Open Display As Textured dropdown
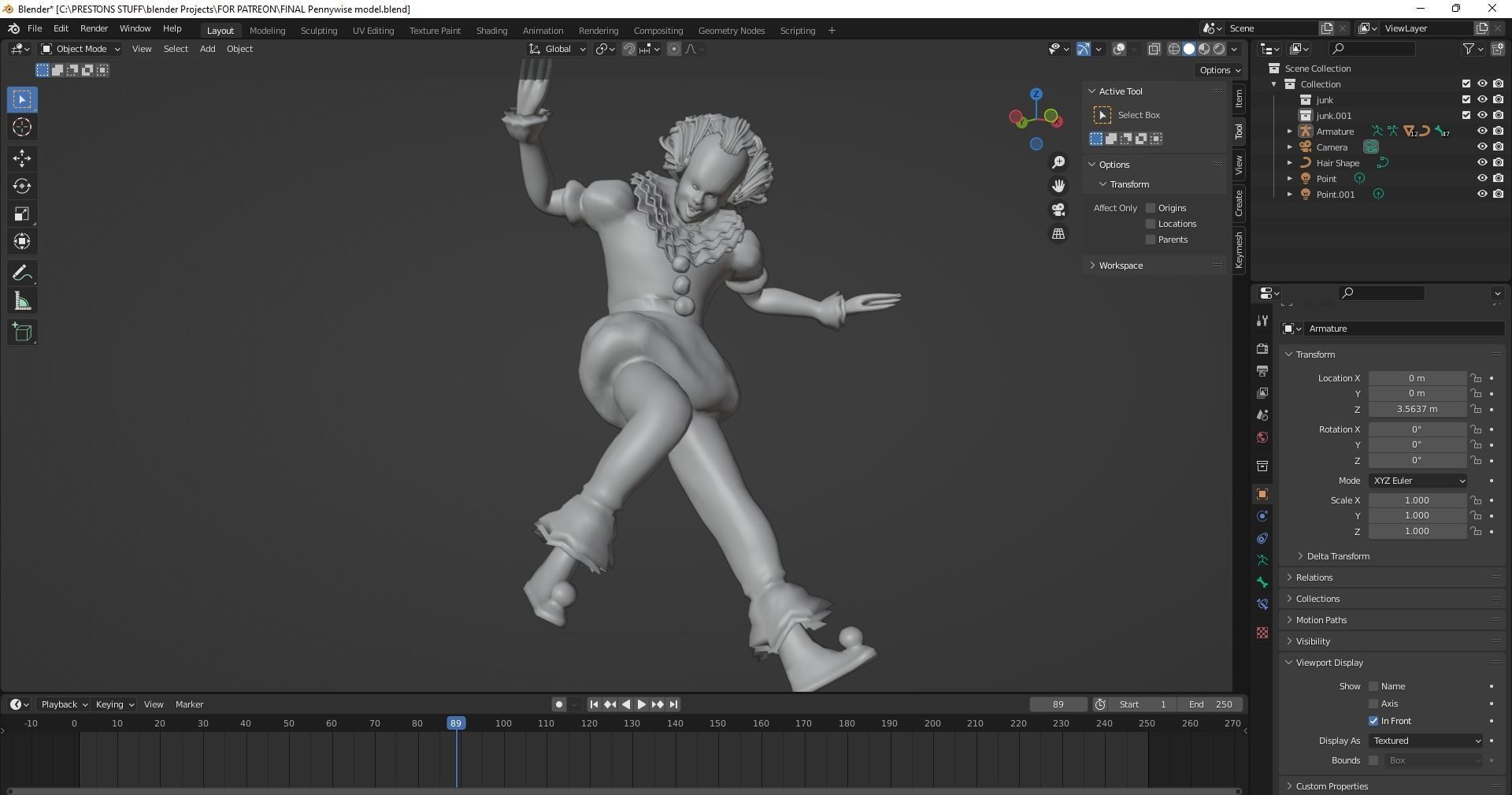 click(1427, 741)
